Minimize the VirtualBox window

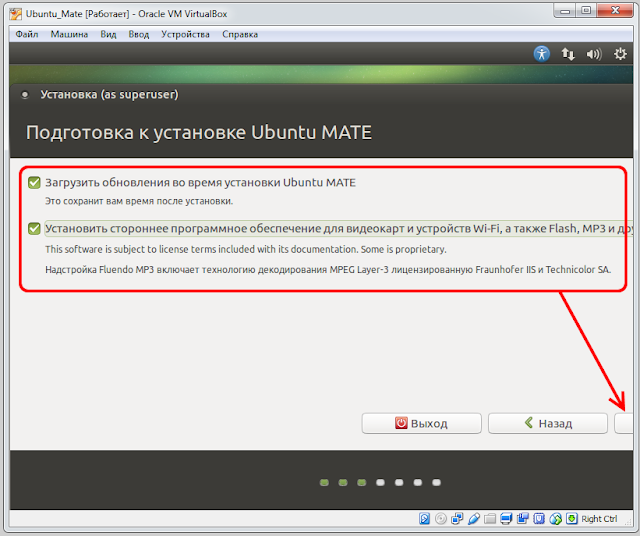[565, 11]
